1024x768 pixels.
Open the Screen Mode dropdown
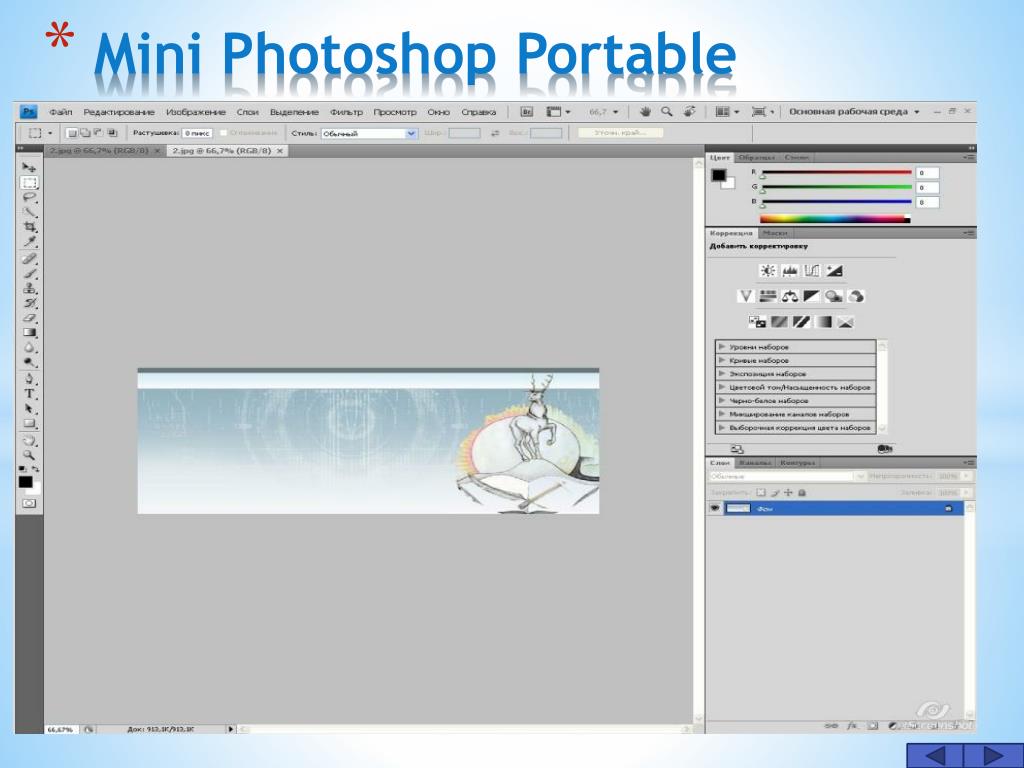click(762, 112)
